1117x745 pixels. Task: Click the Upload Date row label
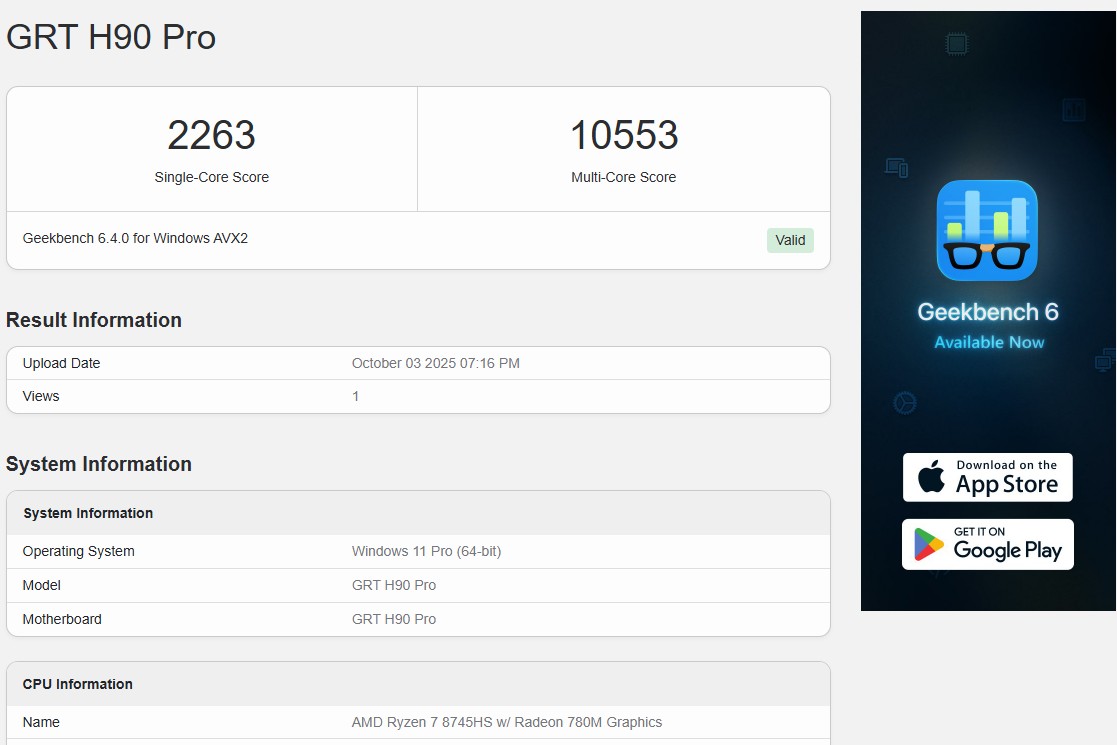(x=61, y=363)
